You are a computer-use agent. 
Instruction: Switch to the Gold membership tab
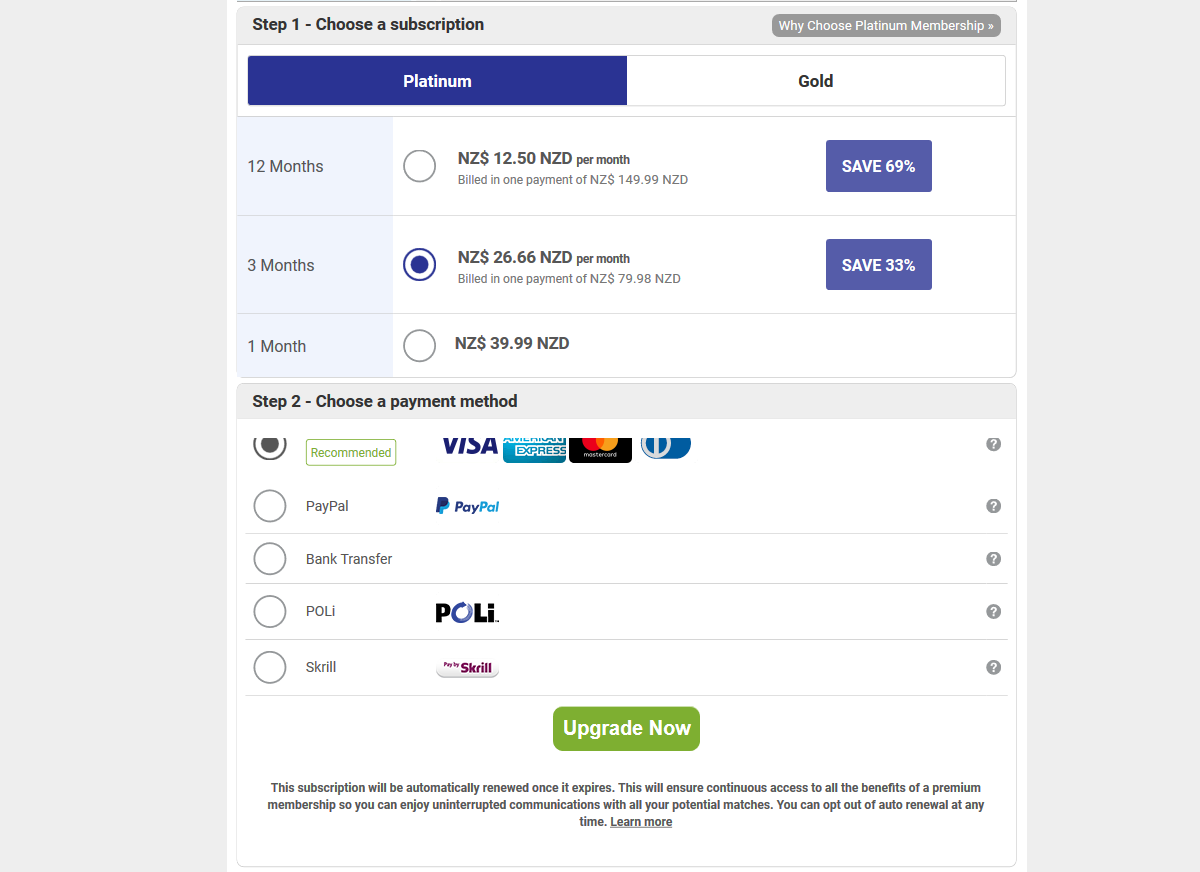[x=815, y=80]
